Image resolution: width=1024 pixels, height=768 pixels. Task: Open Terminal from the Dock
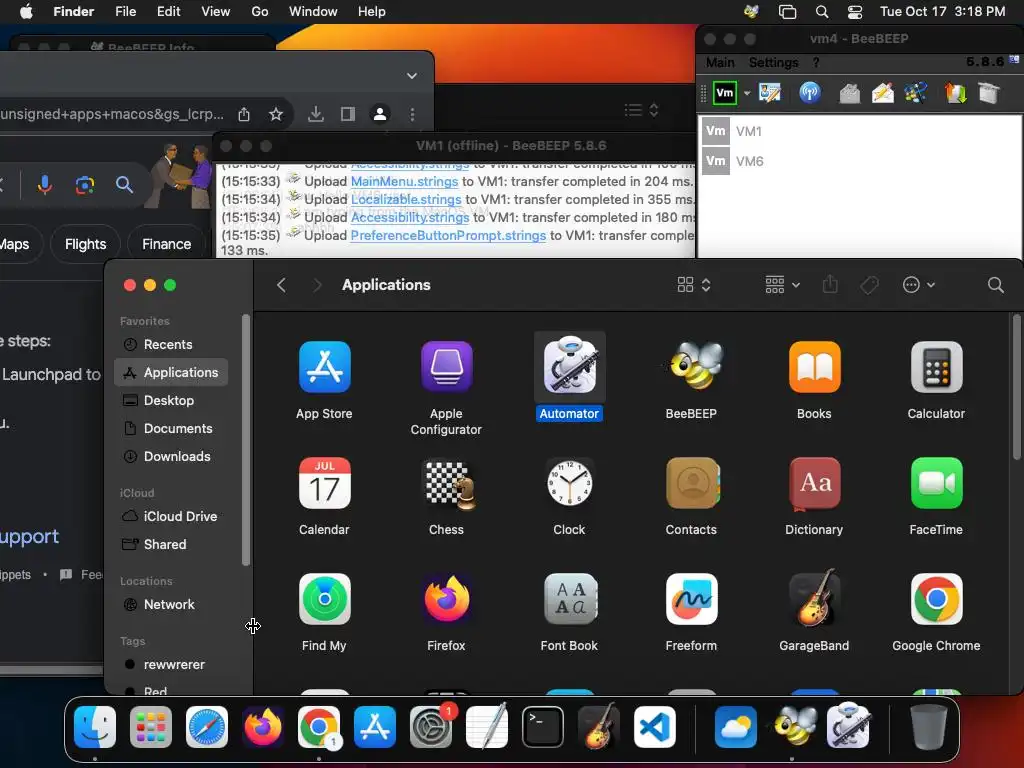pyautogui.click(x=543, y=727)
